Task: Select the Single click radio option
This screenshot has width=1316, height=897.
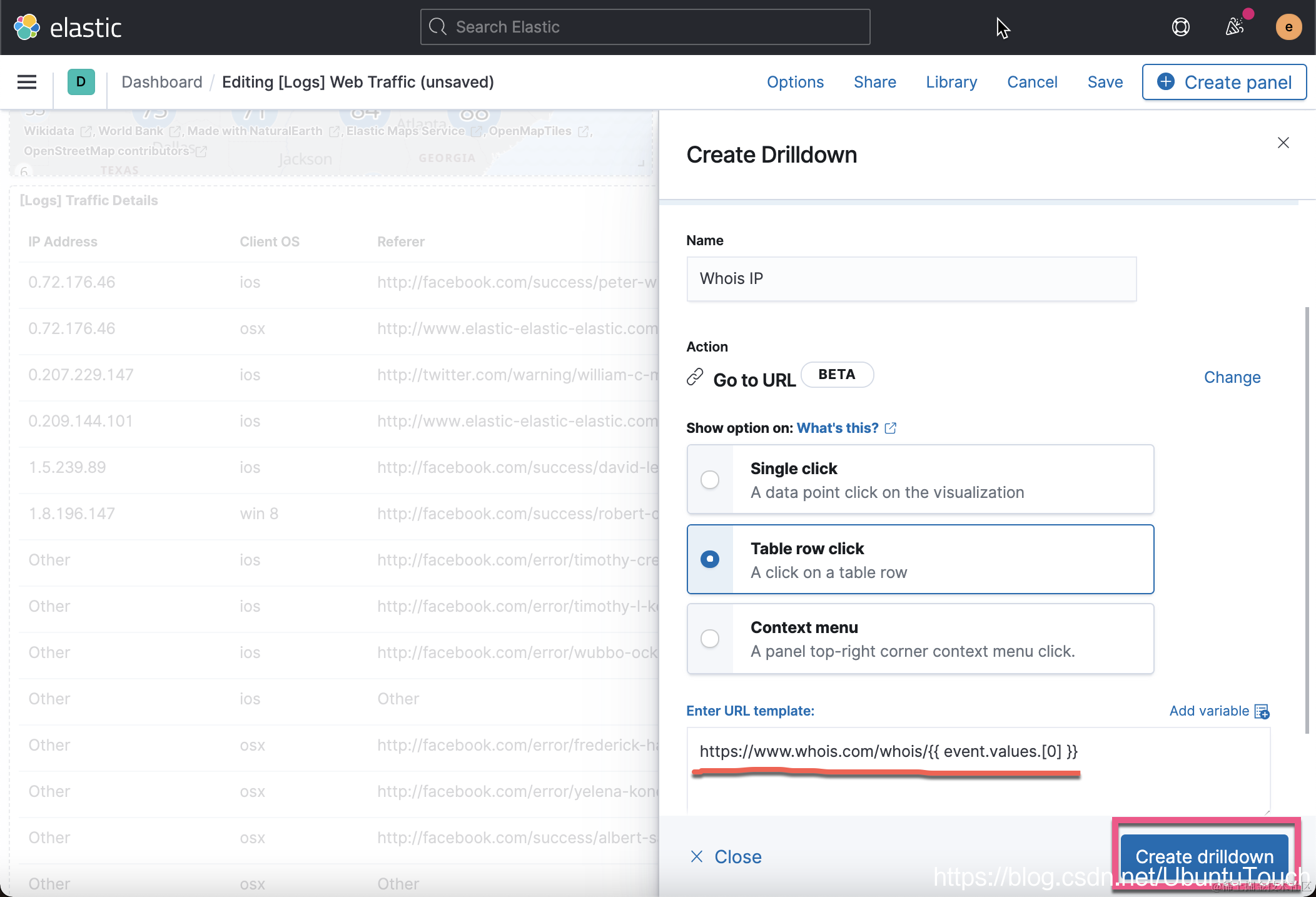Action: 710,480
